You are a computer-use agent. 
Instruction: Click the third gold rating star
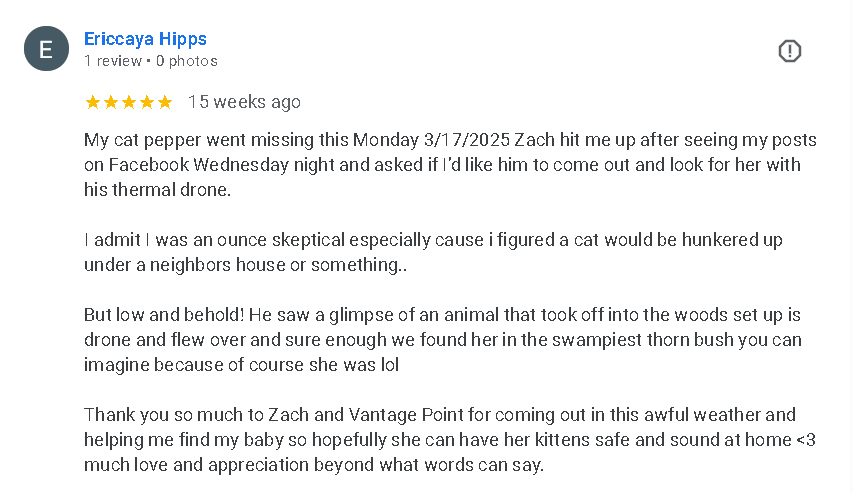(x=129, y=102)
